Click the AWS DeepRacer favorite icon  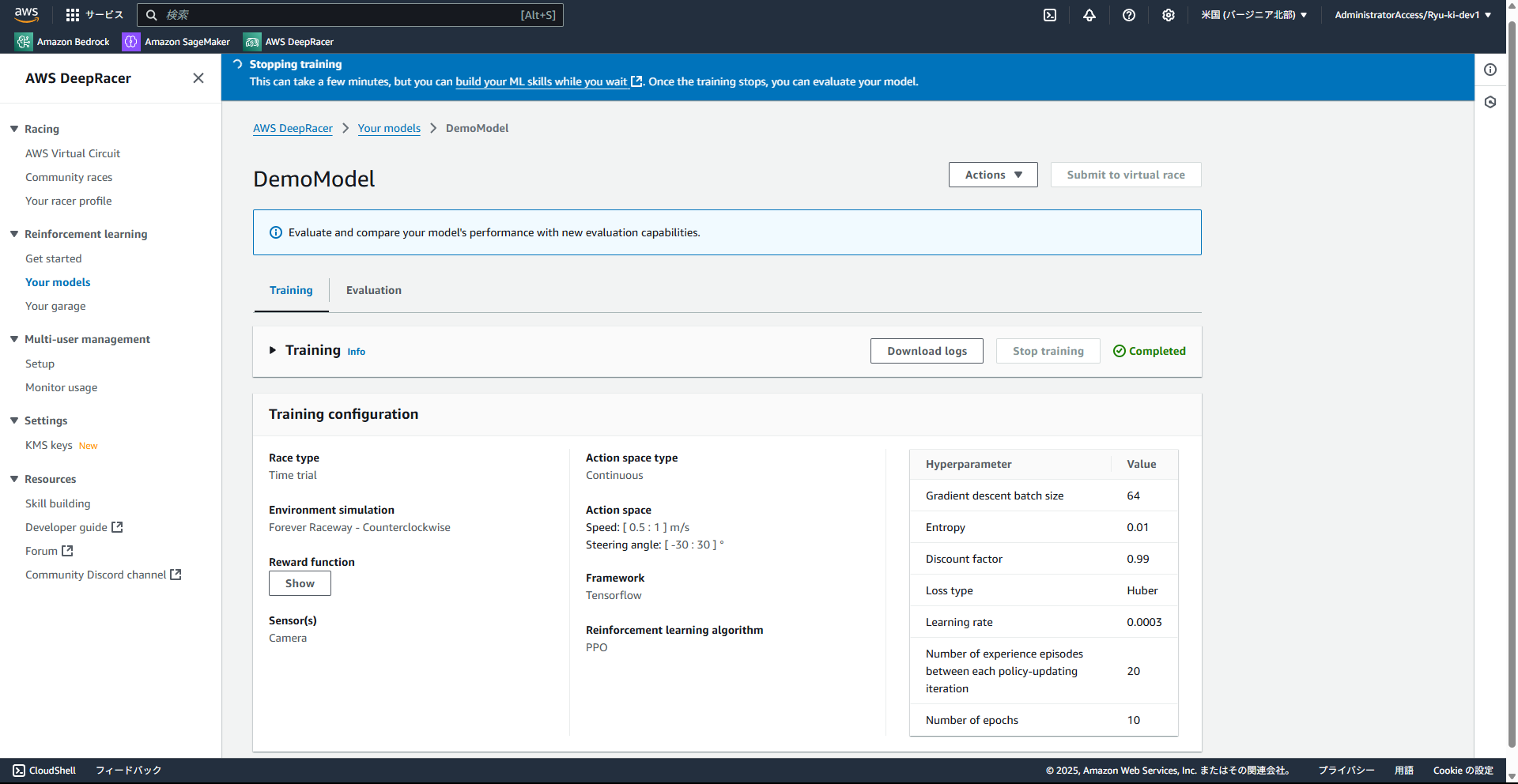252,42
